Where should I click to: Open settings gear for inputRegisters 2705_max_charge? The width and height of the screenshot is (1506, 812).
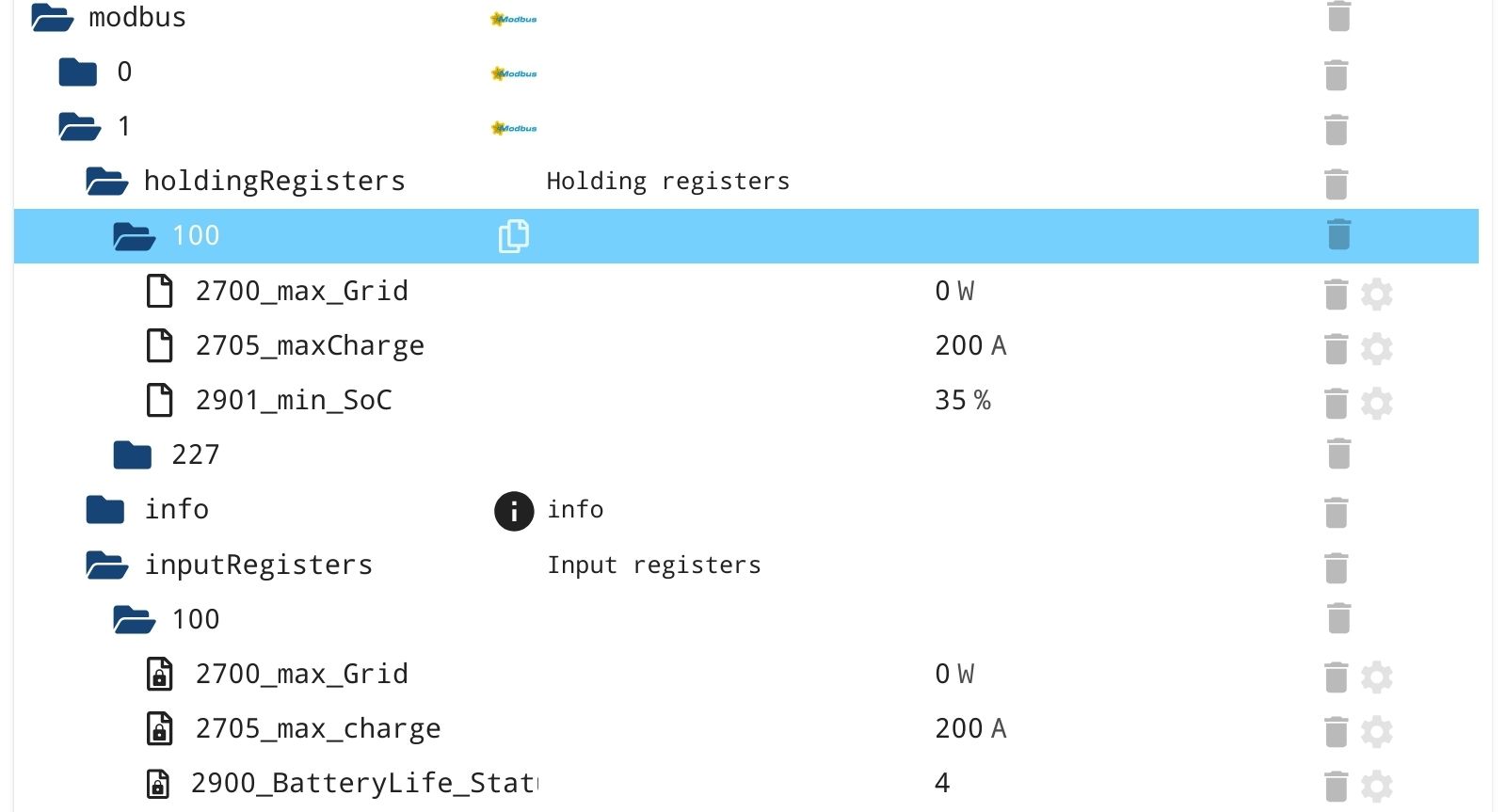pos(1376,731)
